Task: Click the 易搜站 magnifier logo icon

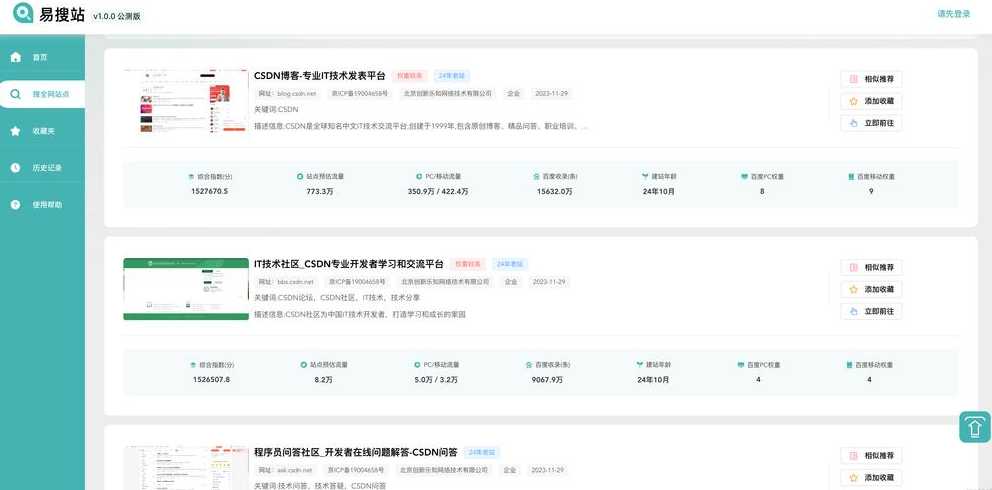Action: 23,13
